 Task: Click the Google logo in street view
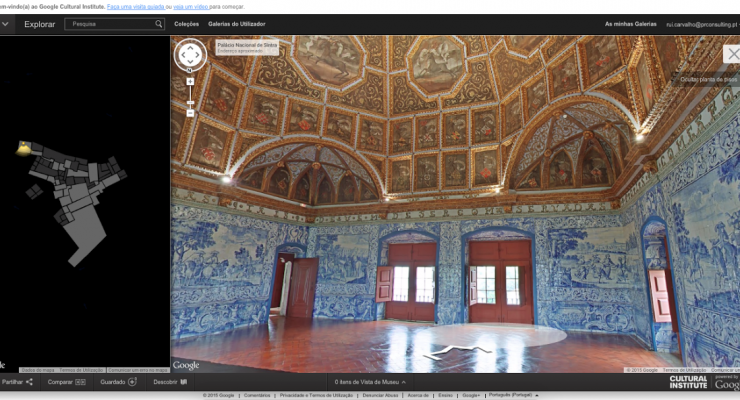[x=186, y=365]
